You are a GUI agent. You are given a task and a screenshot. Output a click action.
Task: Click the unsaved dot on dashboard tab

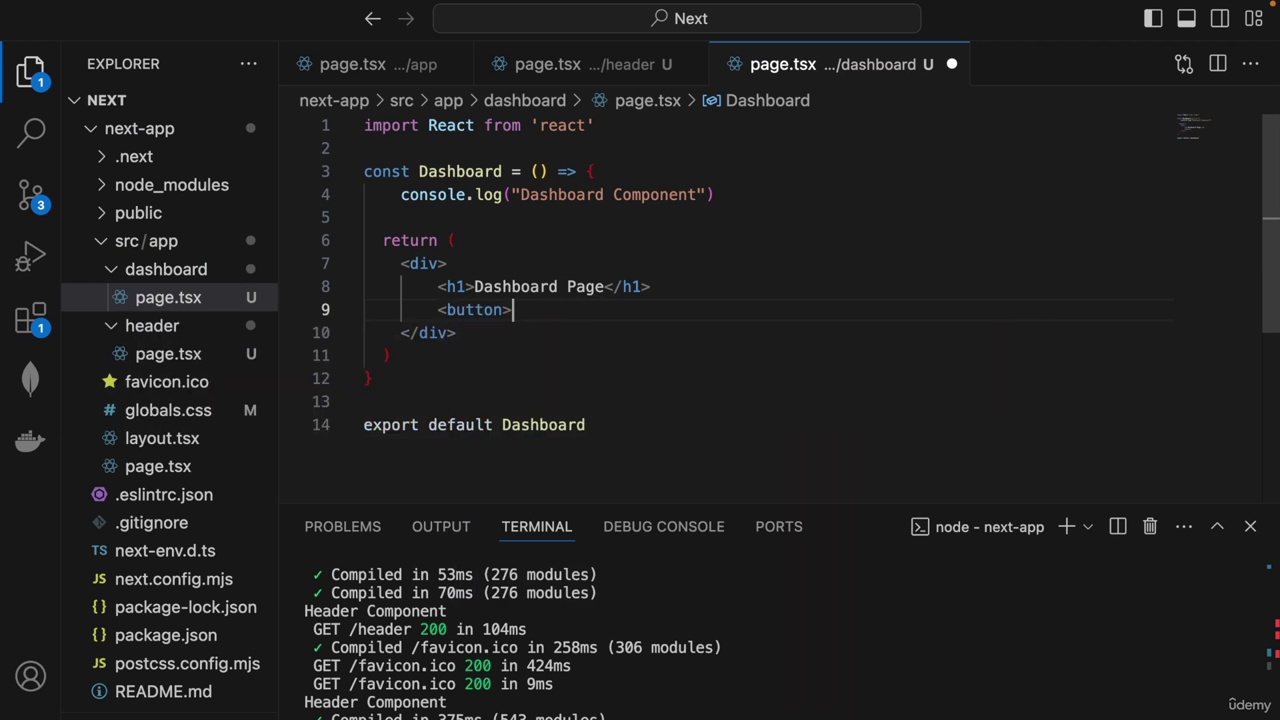click(951, 64)
